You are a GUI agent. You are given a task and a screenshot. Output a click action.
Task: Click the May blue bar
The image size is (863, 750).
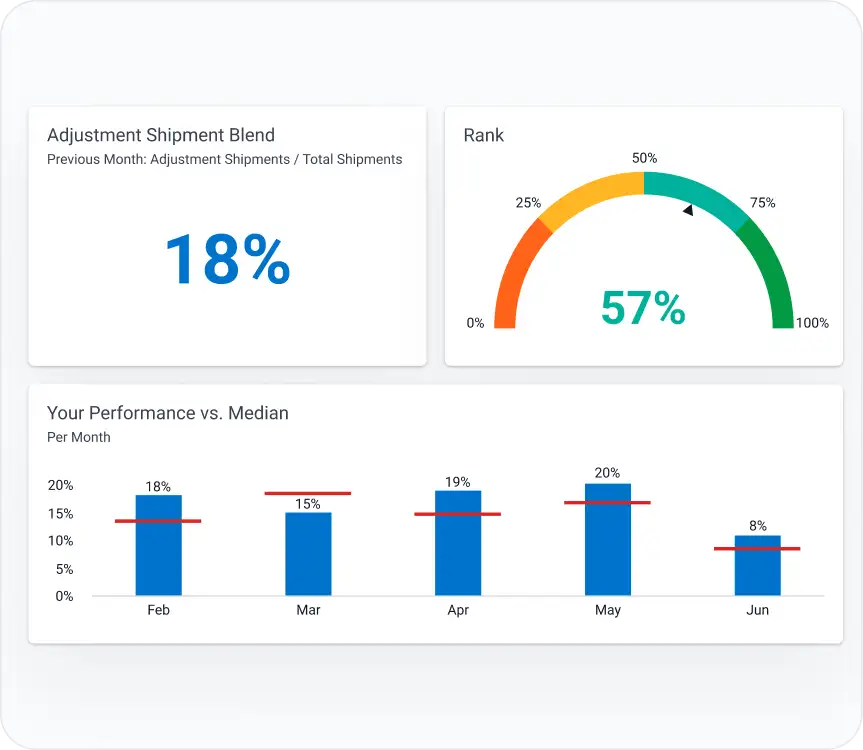click(x=608, y=545)
